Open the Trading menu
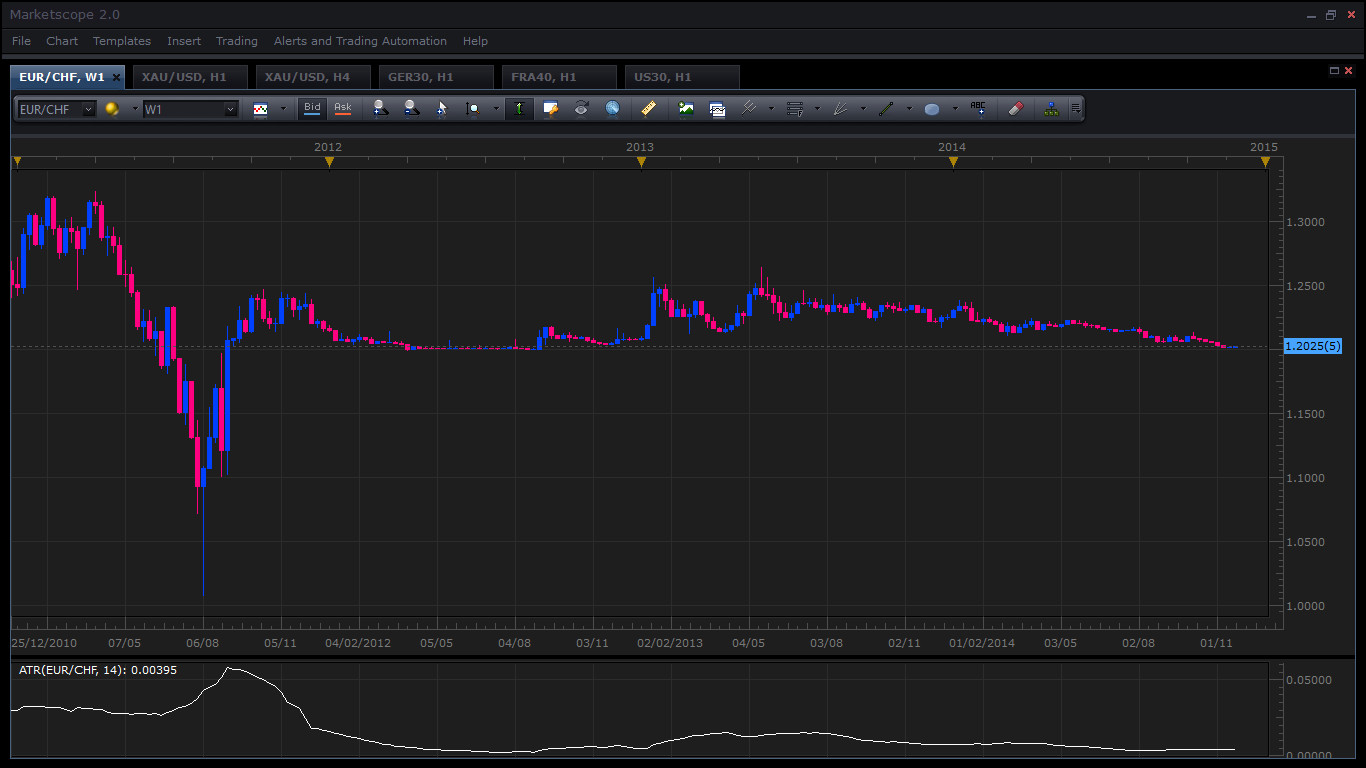Screen dimensions: 1366x768 click(x=236, y=41)
